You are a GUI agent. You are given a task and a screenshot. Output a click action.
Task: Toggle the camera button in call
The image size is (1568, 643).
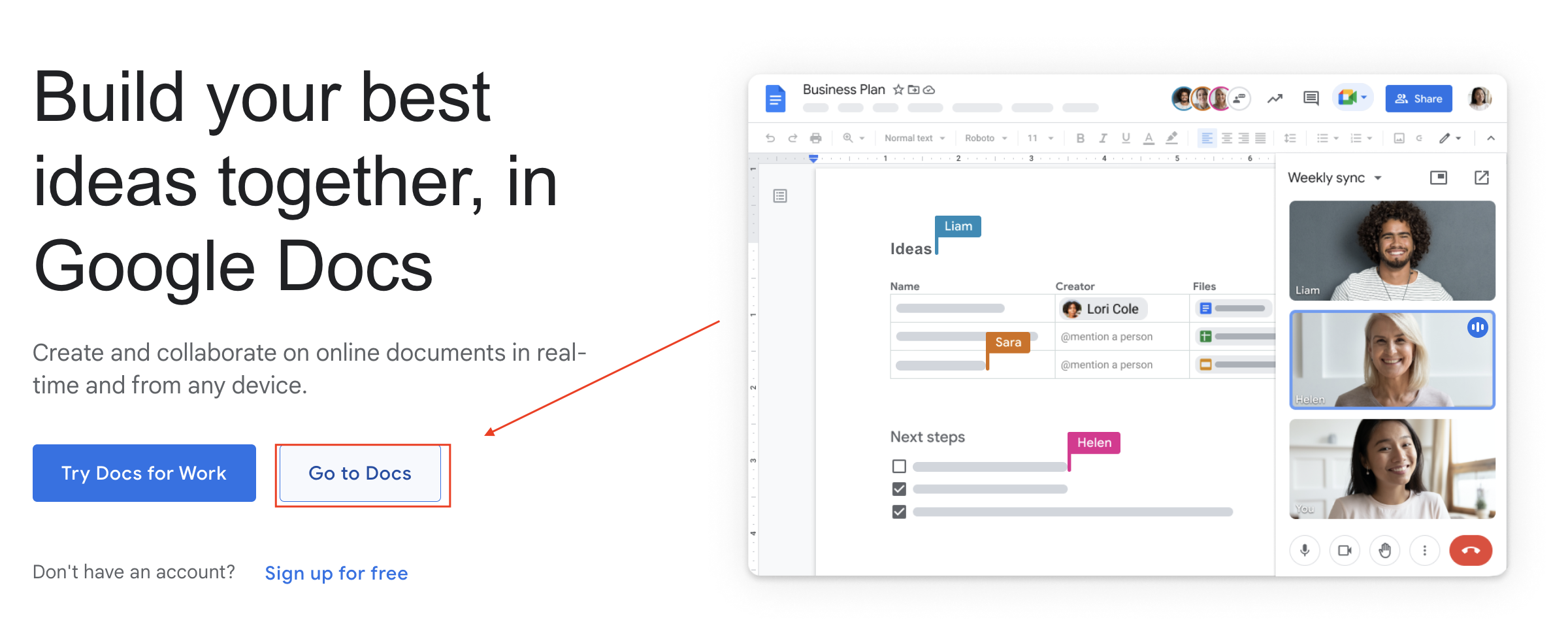tap(1345, 550)
